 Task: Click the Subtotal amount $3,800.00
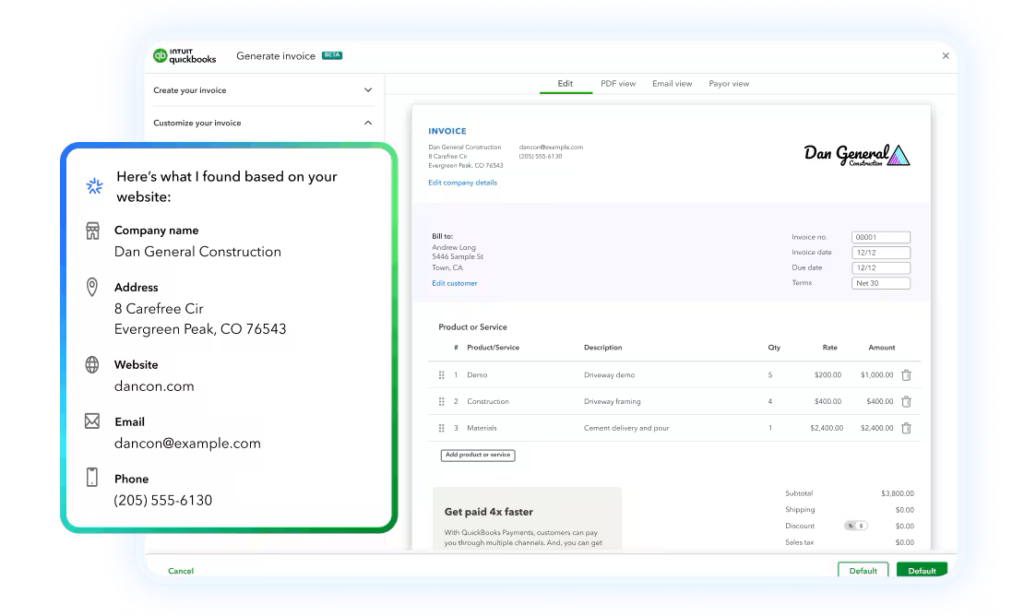pyautogui.click(x=897, y=494)
